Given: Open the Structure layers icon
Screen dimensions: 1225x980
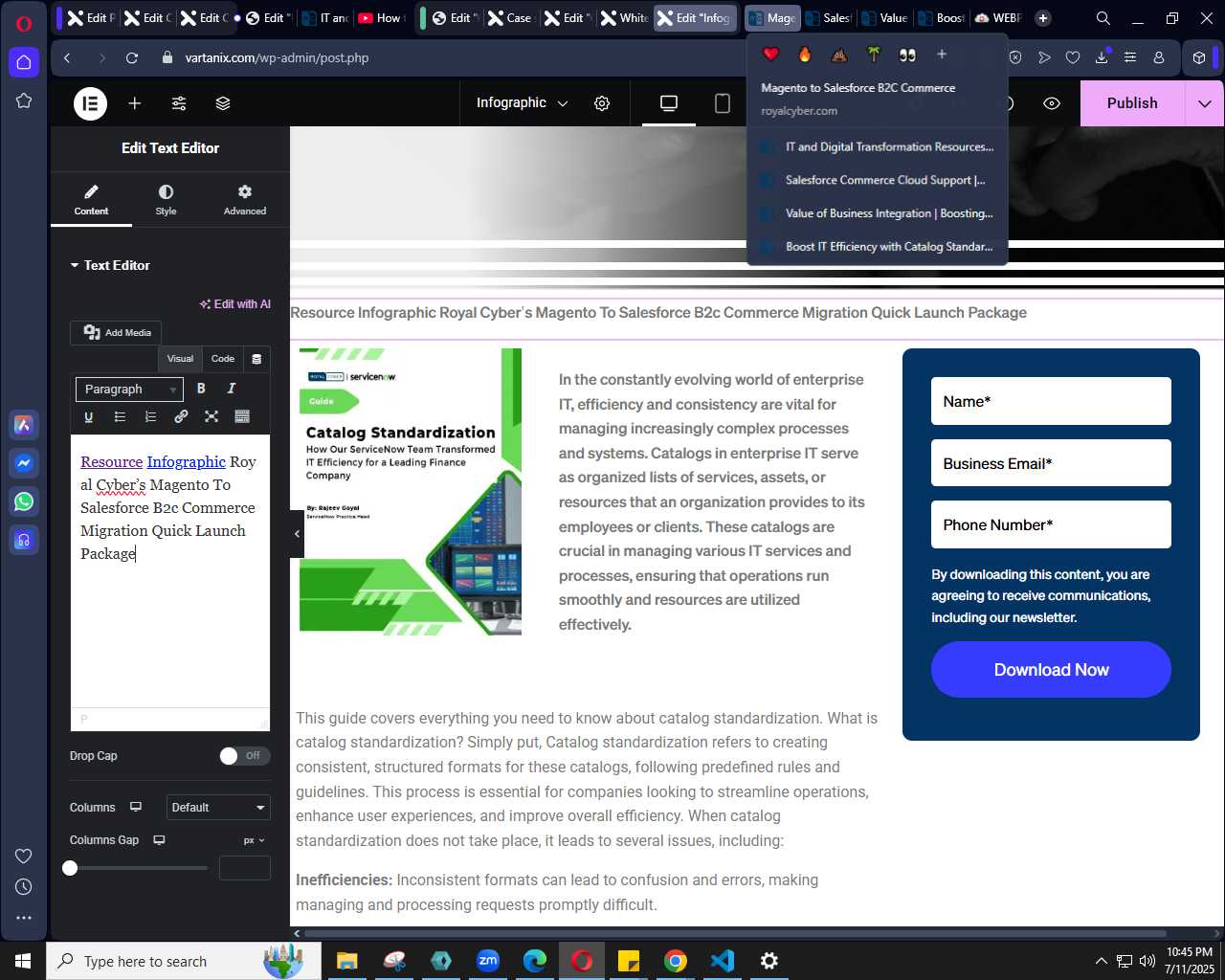Looking at the screenshot, I should pyautogui.click(x=223, y=103).
